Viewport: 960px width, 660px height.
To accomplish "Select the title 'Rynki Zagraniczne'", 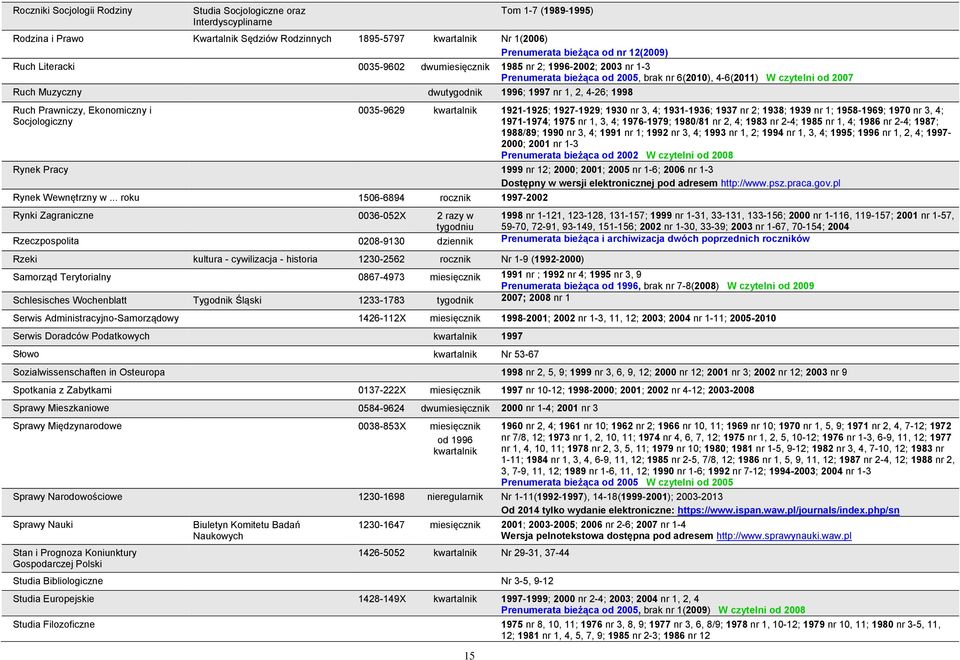I will tap(53, 216).
